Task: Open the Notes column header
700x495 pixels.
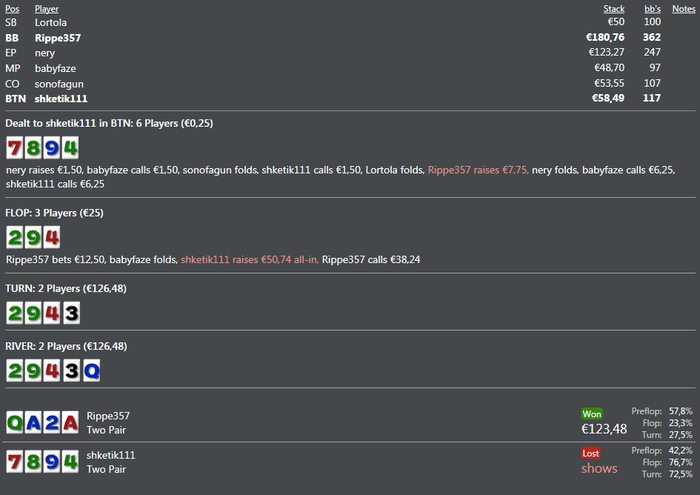Action: tap(684, 9)
